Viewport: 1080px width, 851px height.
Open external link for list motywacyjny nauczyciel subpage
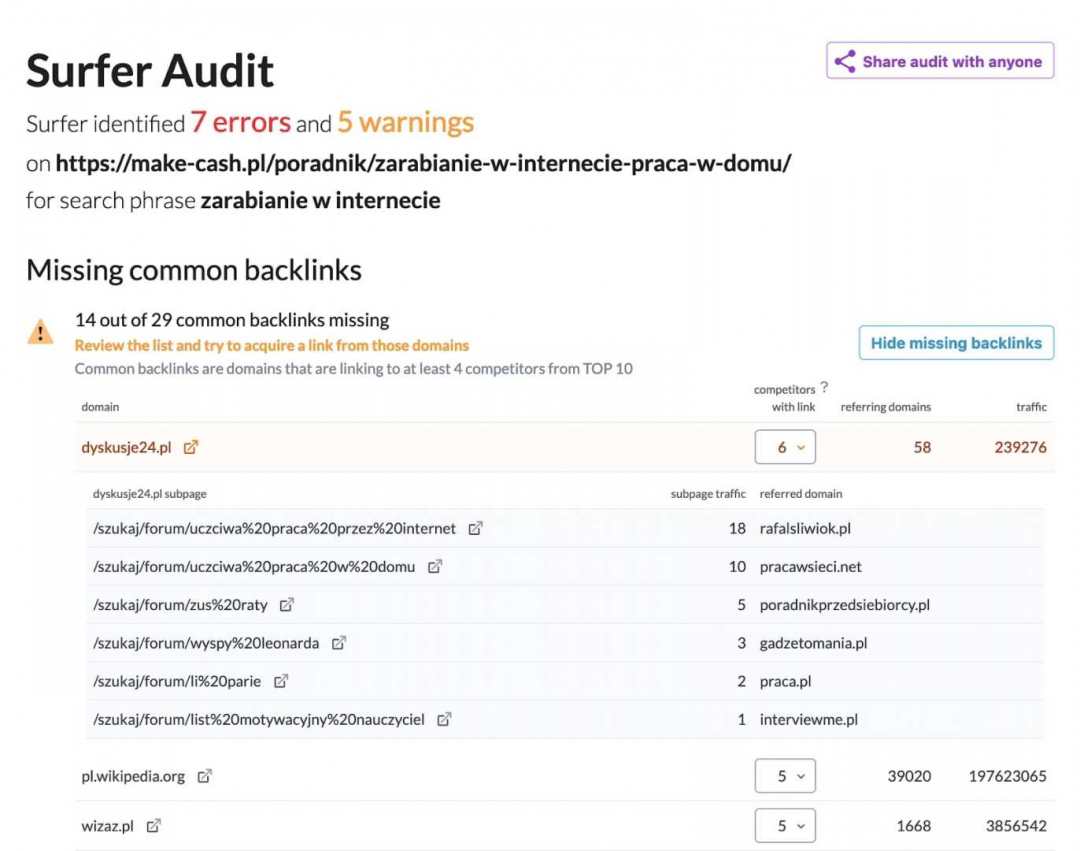(445, 719)
